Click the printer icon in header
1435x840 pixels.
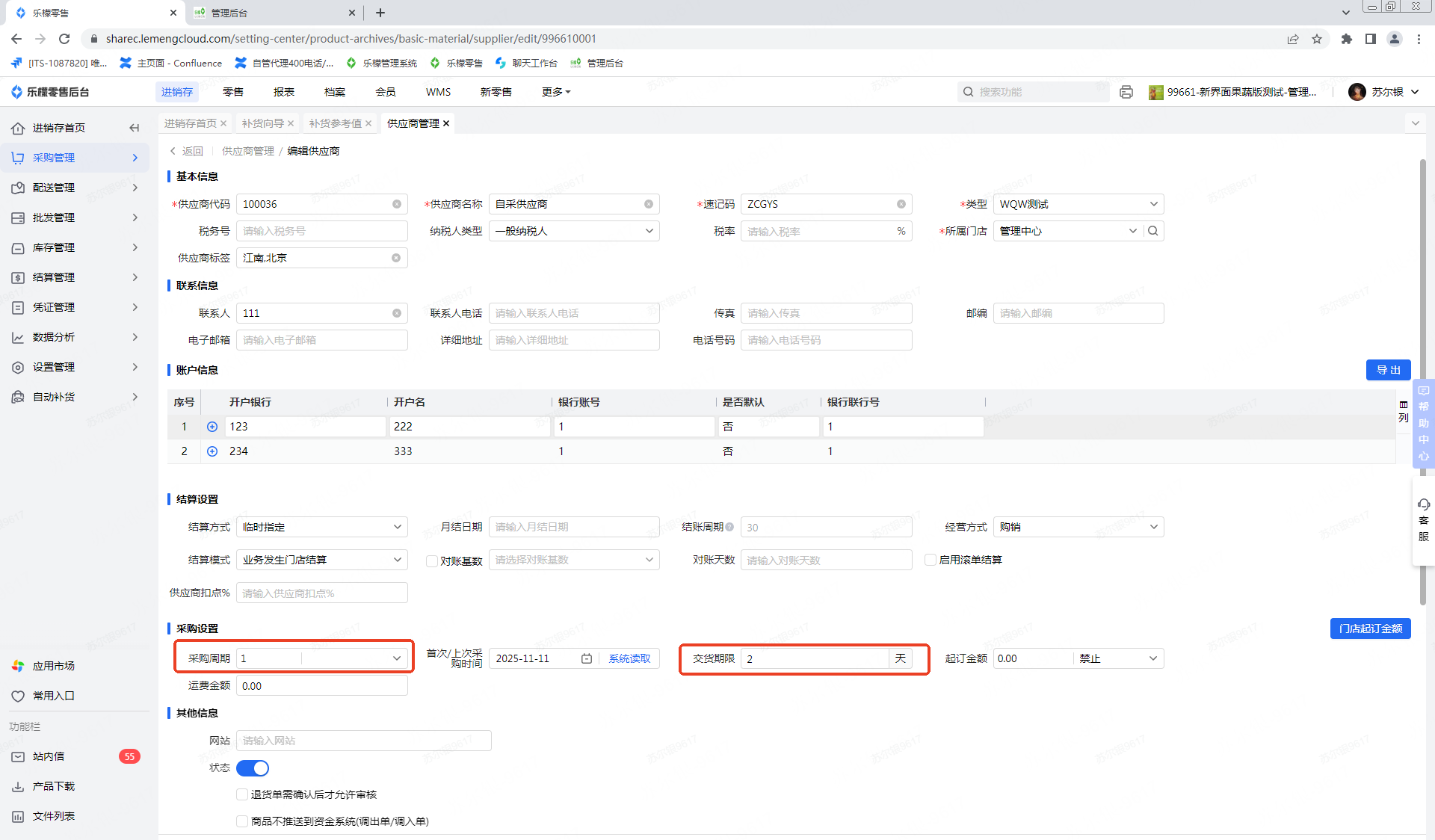click(x=1126, y=92)
